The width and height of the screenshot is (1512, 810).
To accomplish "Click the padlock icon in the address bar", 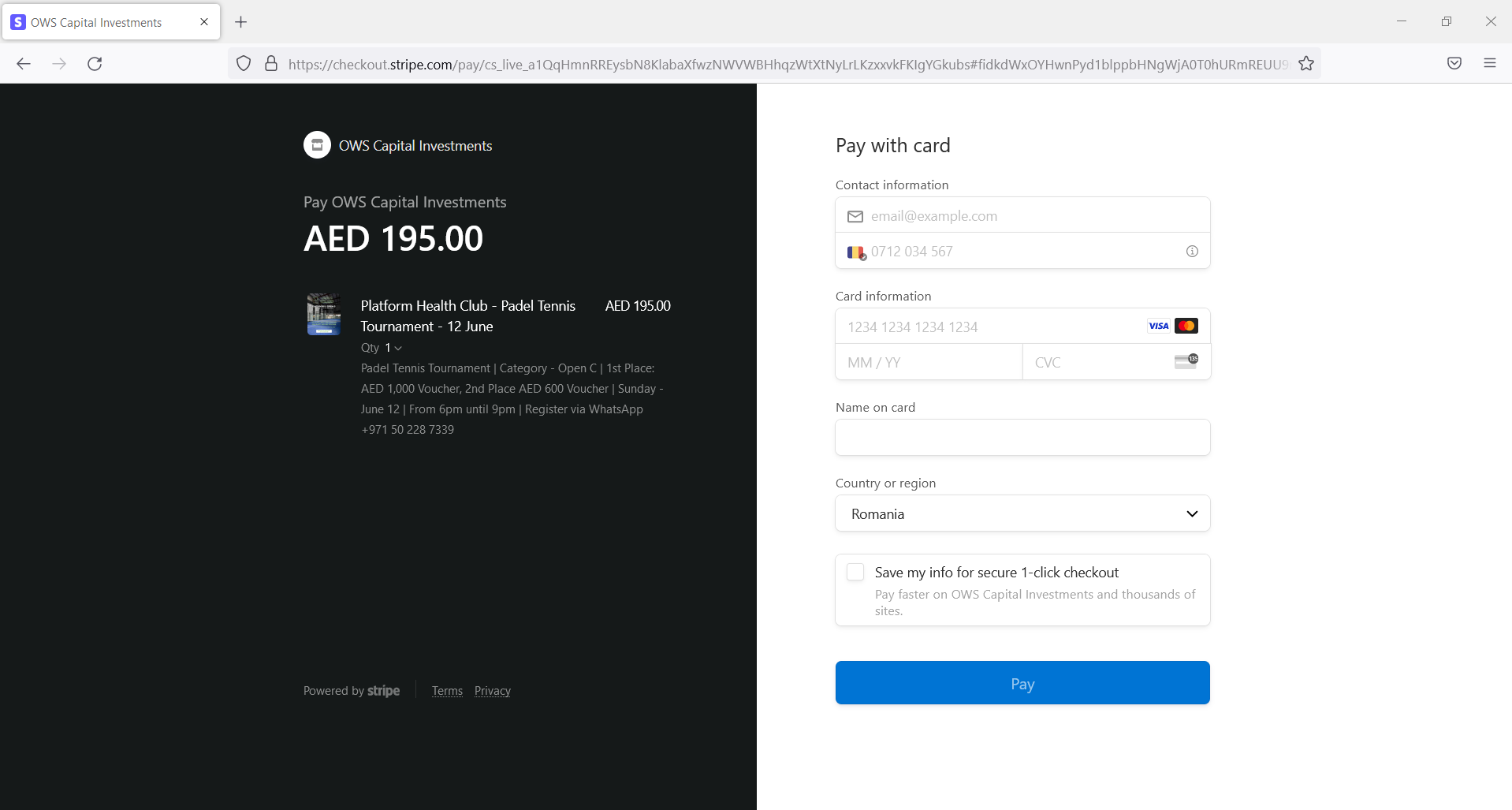I will (270, 63).
